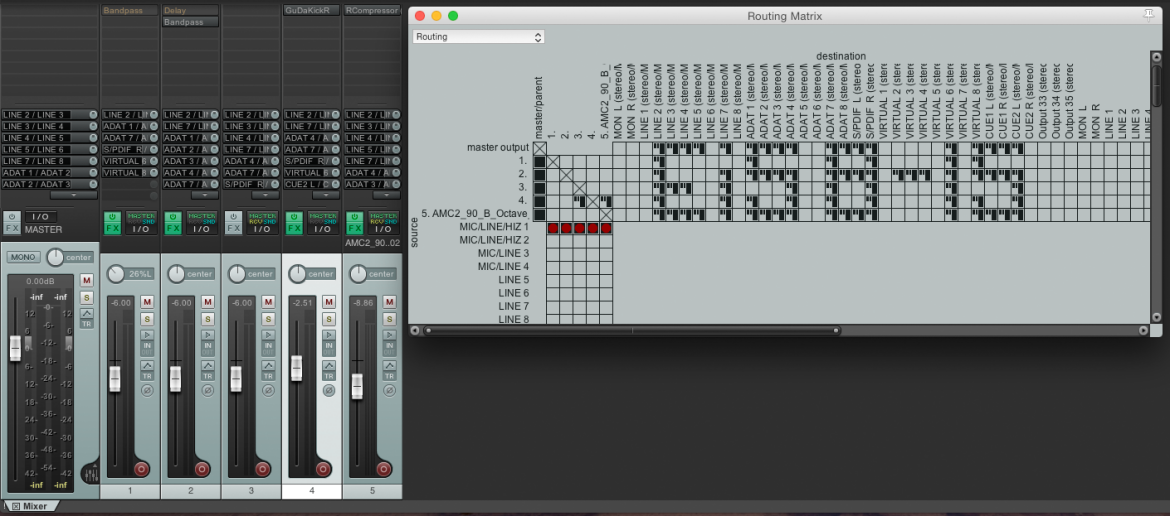Click the 5. AMC2_90_B_Octave source row label
This screenshot has height=516, width=1170.
pos(475,214)
